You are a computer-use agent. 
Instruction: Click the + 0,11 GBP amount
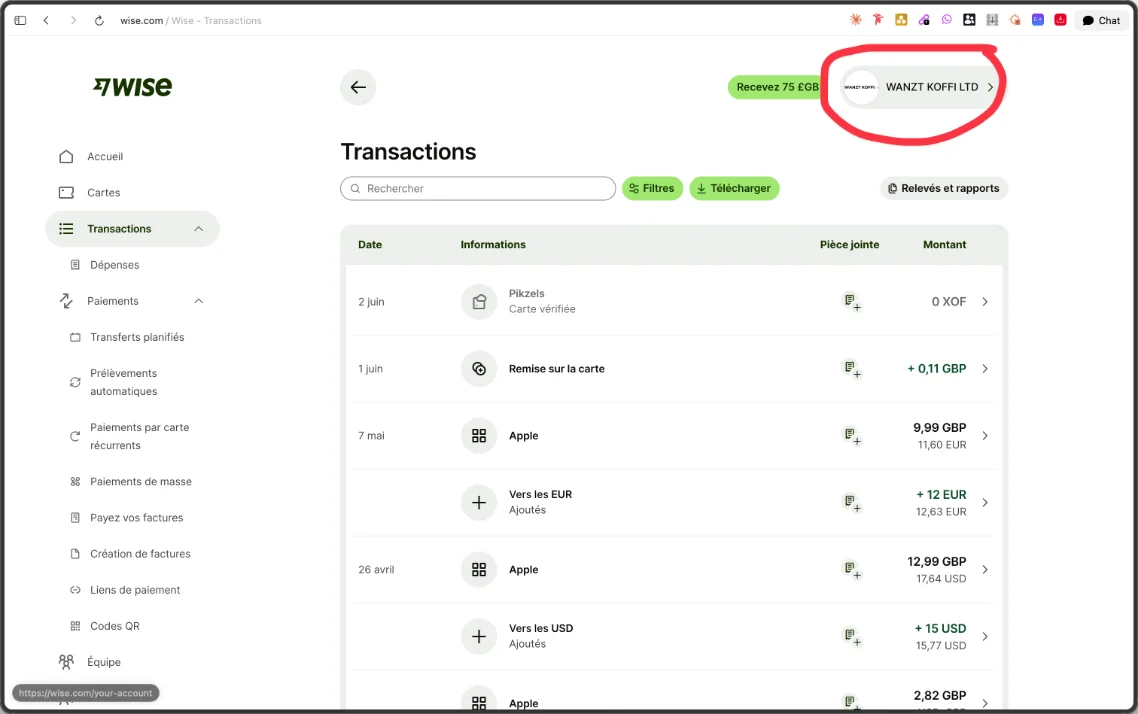tap(936, 369)
